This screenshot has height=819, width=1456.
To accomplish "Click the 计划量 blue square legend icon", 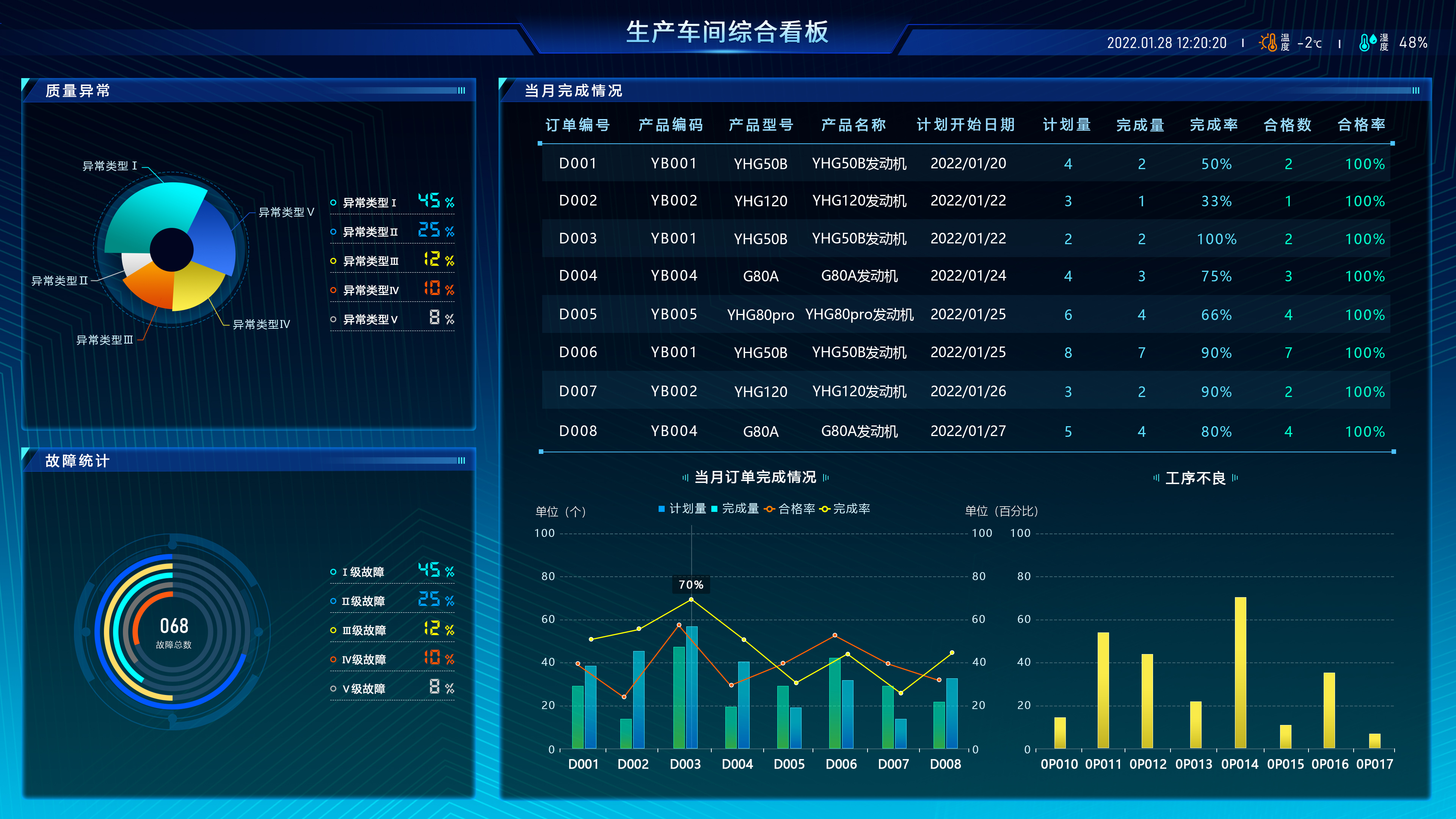I will click(662, 509).
